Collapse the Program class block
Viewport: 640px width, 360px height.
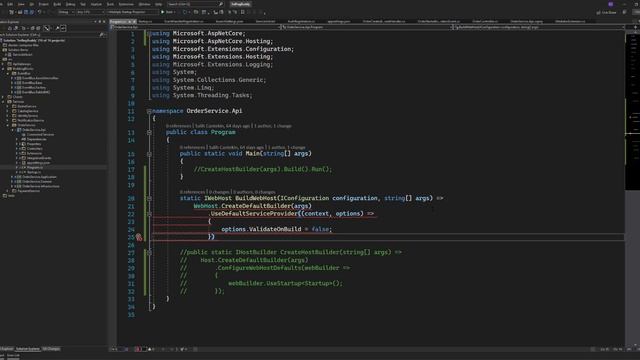149,132
